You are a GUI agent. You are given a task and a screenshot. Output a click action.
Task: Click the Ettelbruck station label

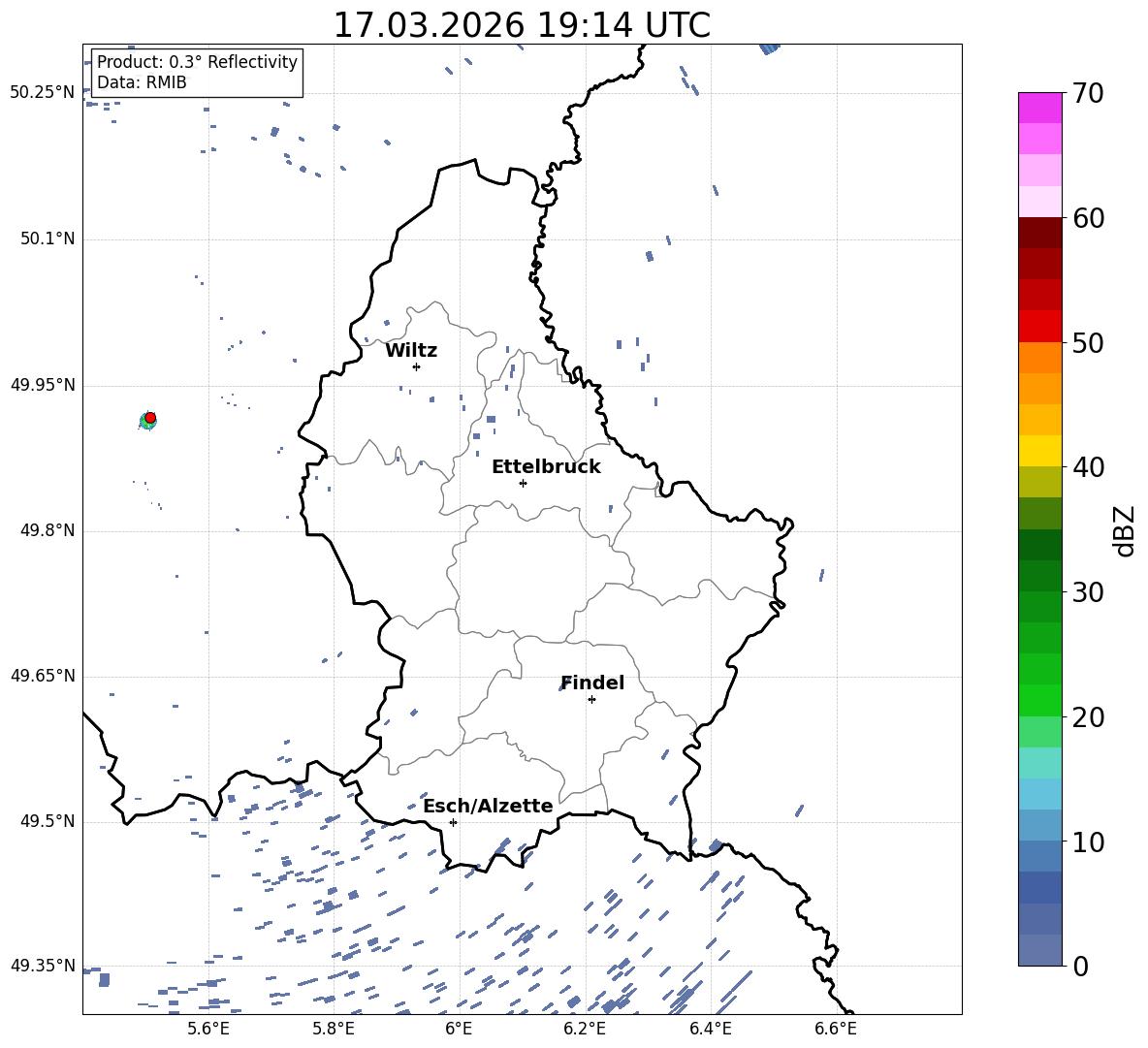point(546,467)
